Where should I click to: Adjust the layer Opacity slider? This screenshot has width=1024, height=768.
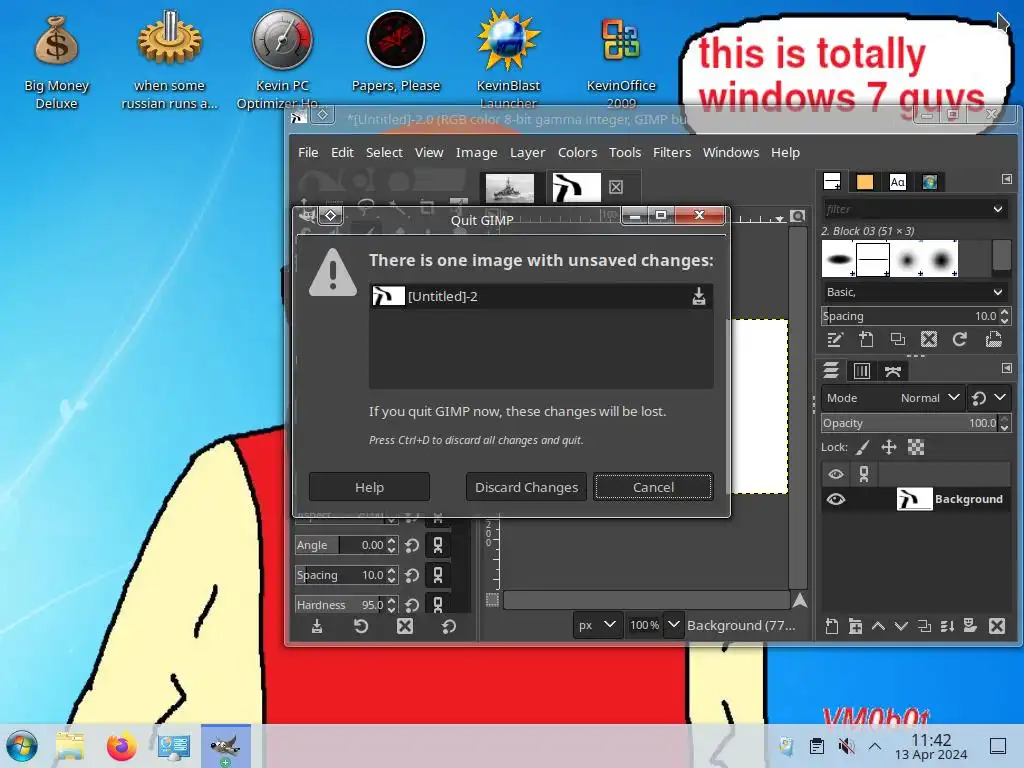pyautogui.click(x=909, y=423)
